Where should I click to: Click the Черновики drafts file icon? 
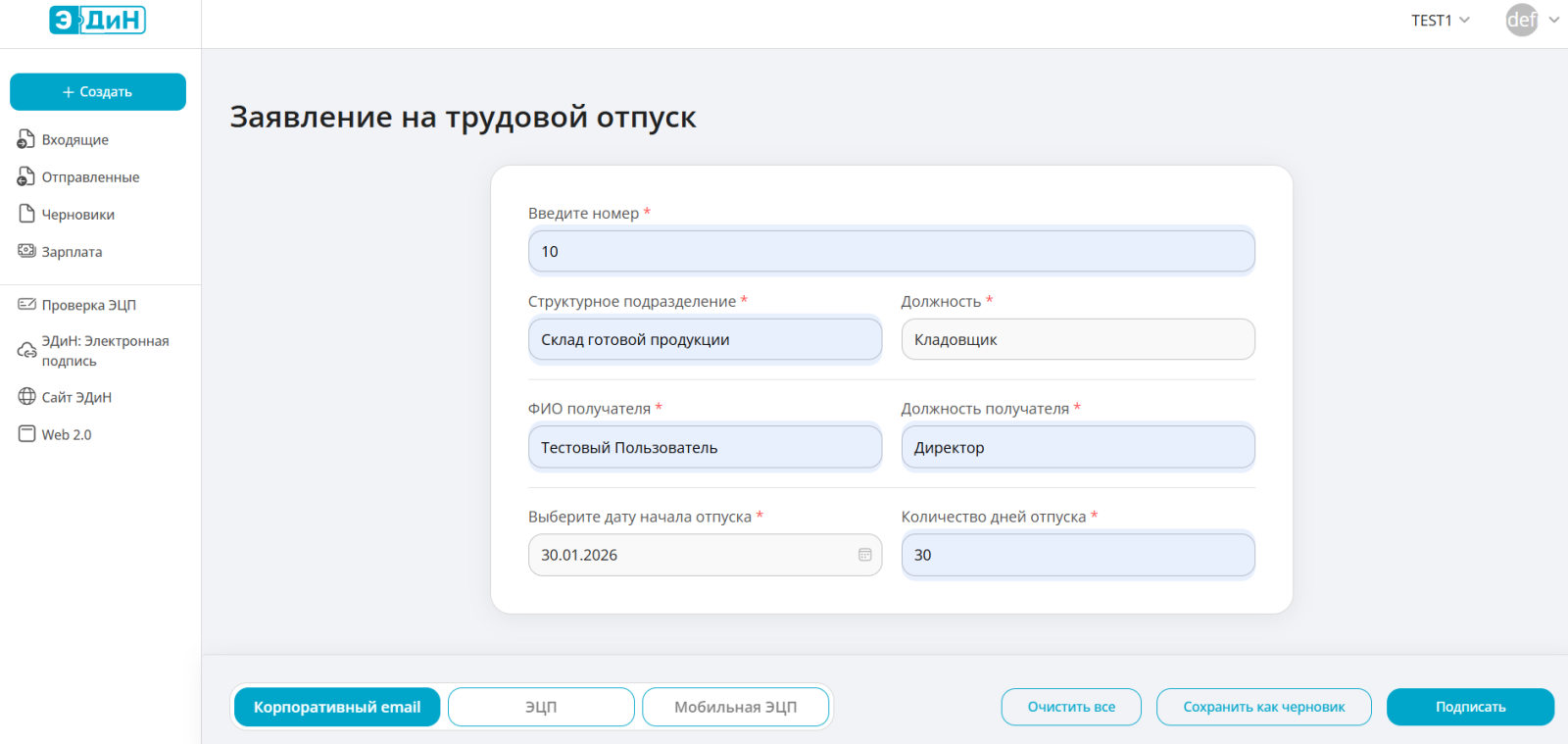click(26, 214)
